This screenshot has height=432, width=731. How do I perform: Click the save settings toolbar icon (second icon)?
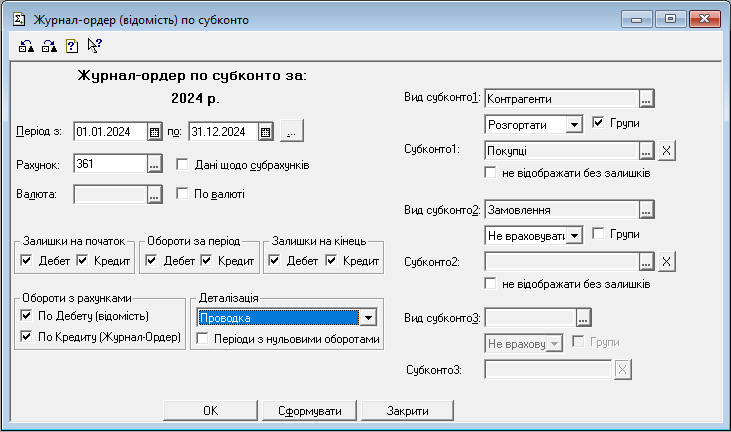tap(48, 45)
